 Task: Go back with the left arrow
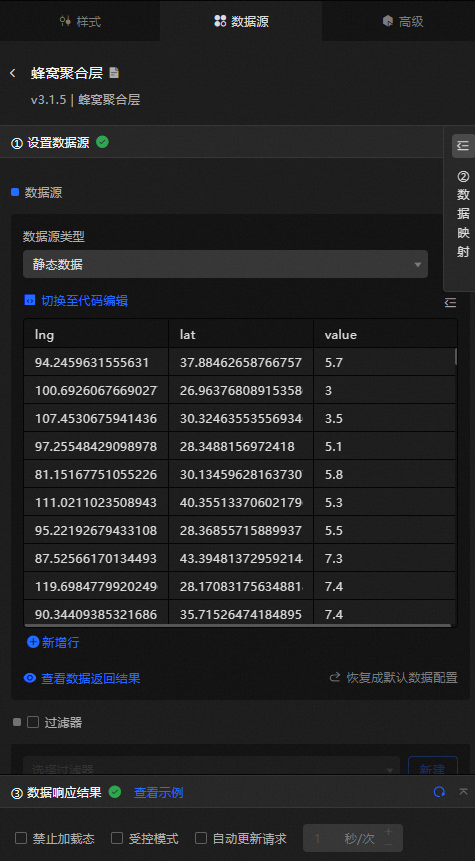13,73
